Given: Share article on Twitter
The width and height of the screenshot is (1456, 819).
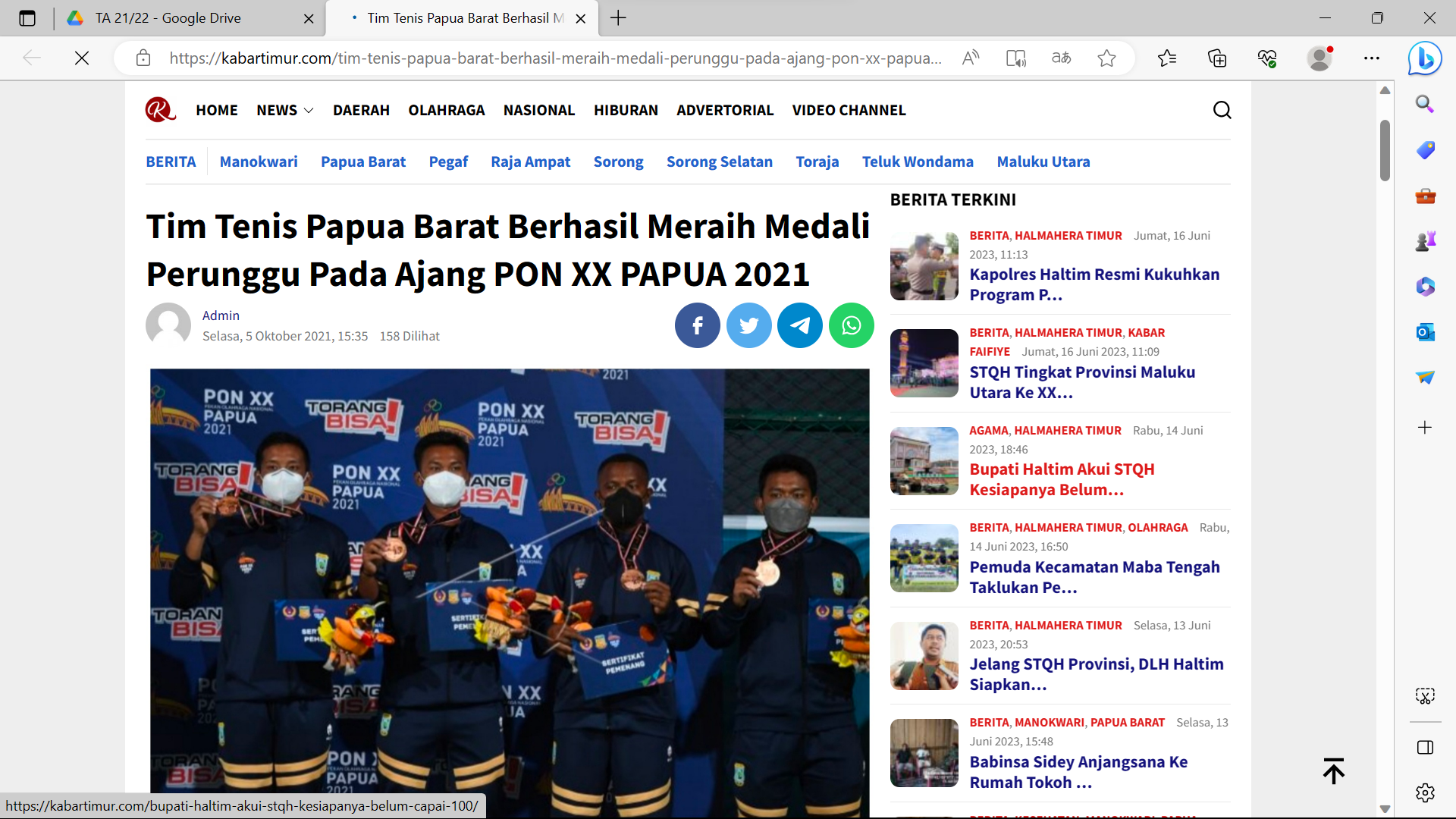Looking at the screenshot, I should pos(748,325).
